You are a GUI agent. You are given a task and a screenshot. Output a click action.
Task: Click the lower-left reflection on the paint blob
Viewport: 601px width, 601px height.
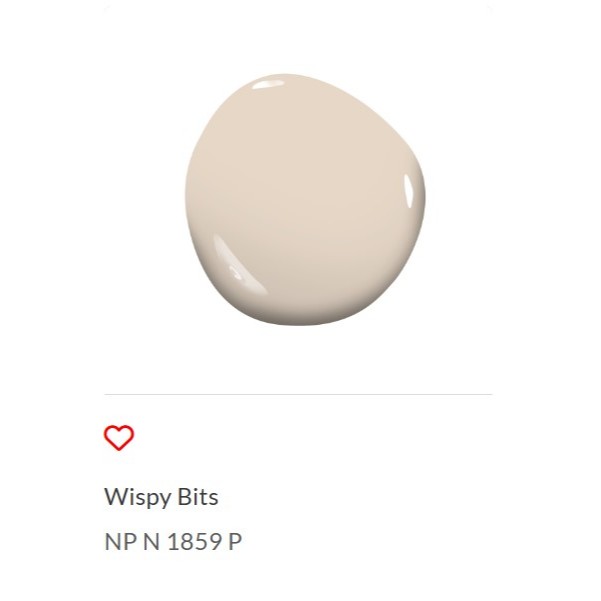[238, 264]
